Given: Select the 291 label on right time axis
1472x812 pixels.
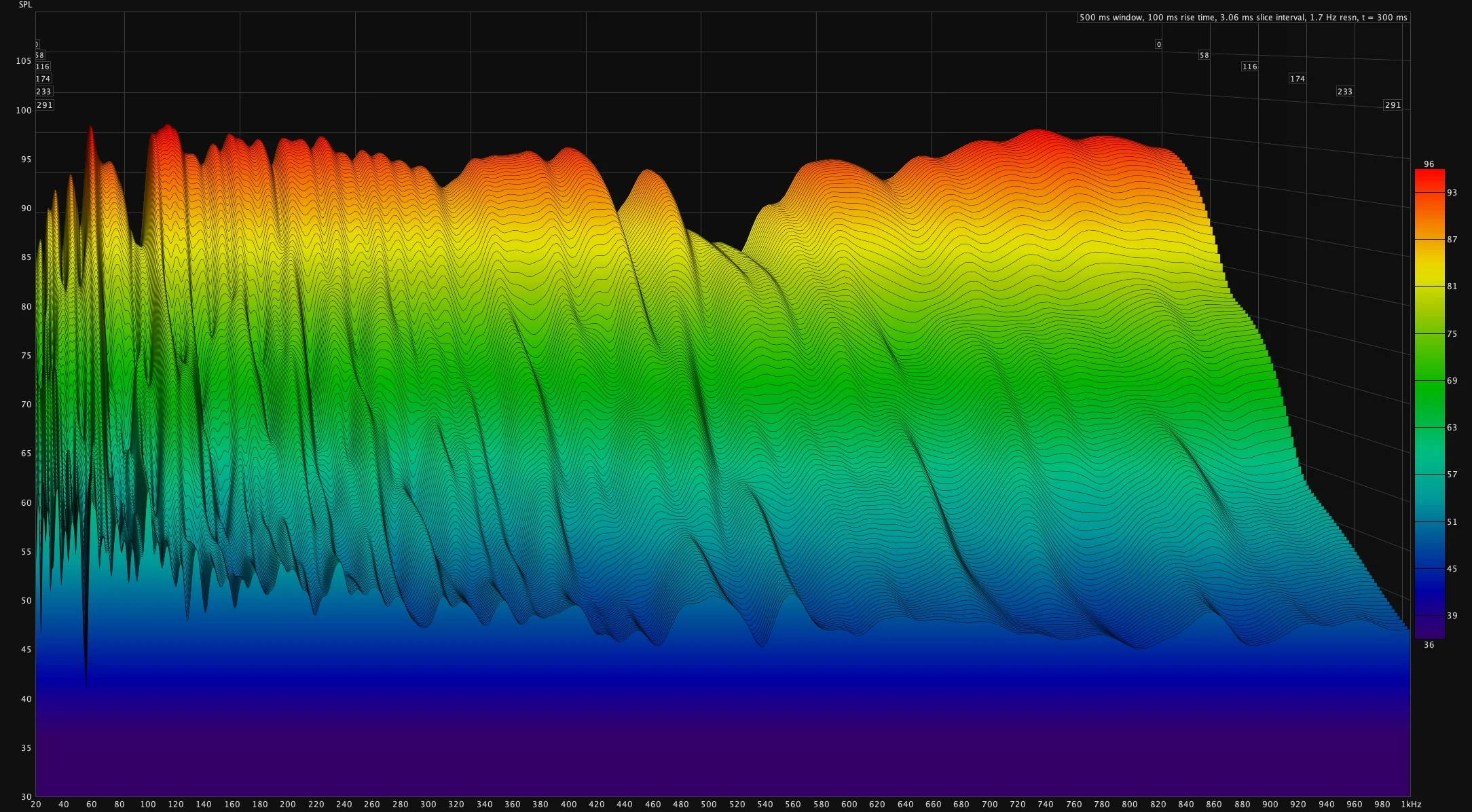Looking at the screenshot, I should pyautogui.click(x=1393, y=105).
